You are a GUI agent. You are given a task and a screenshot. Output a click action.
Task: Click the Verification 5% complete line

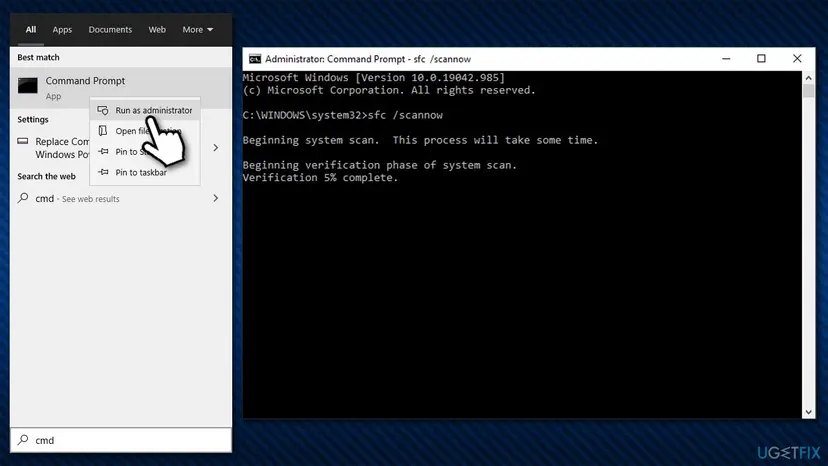[321, 178]
